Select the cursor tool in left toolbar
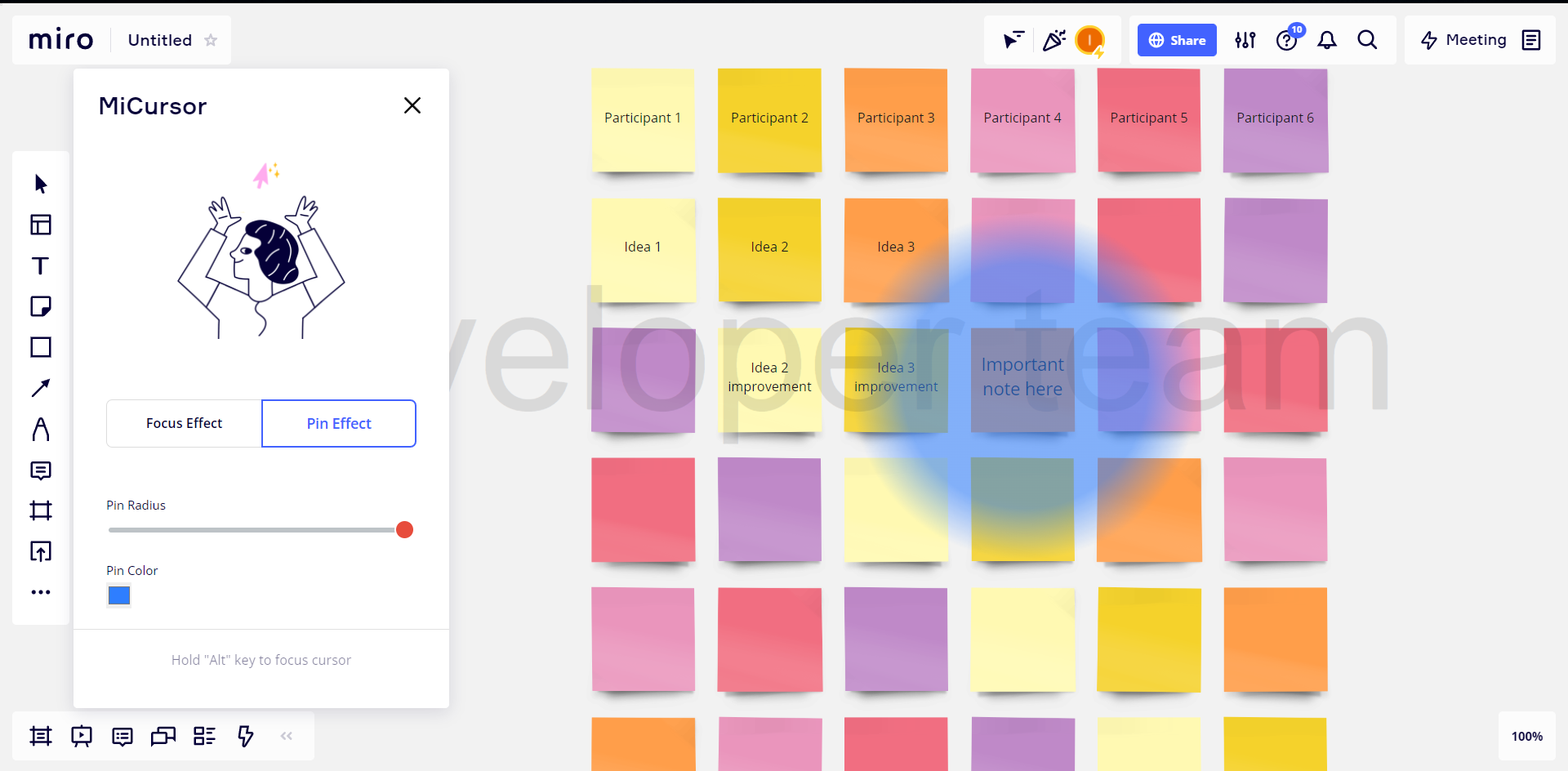Screen dimensions: 1568x771 click(x=41, y=184)
